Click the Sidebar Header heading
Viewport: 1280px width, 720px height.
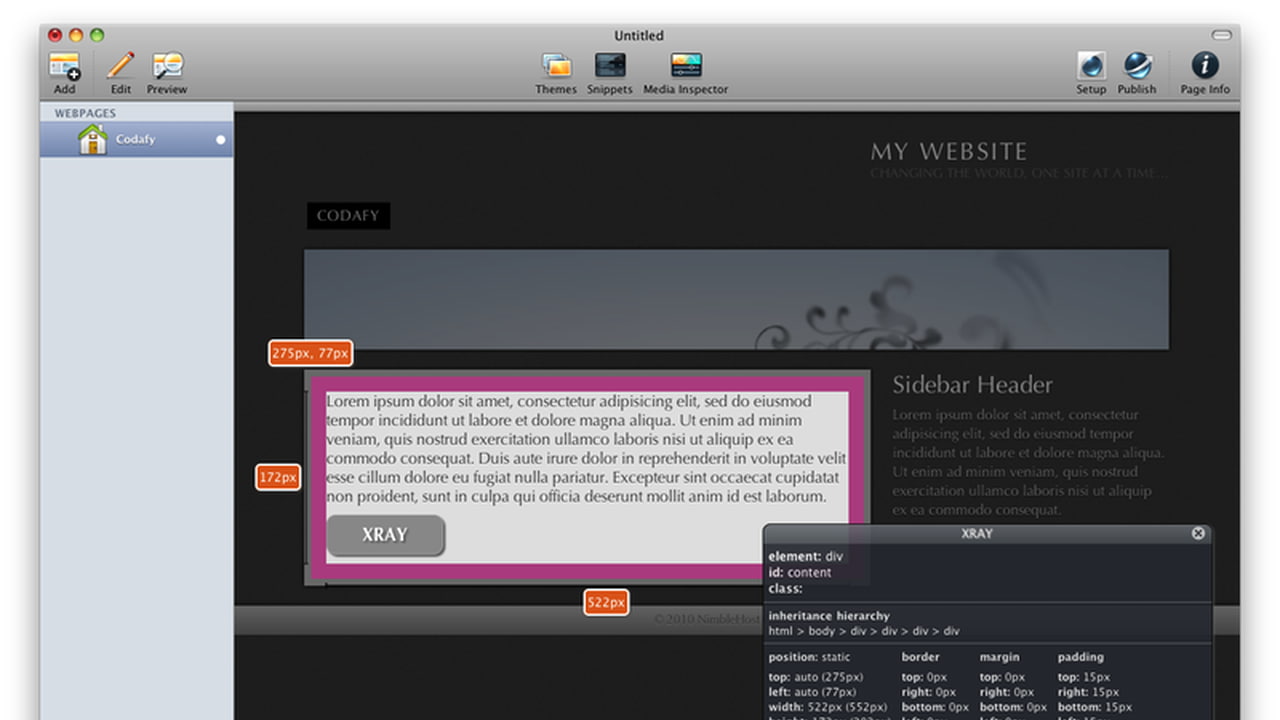972,385
